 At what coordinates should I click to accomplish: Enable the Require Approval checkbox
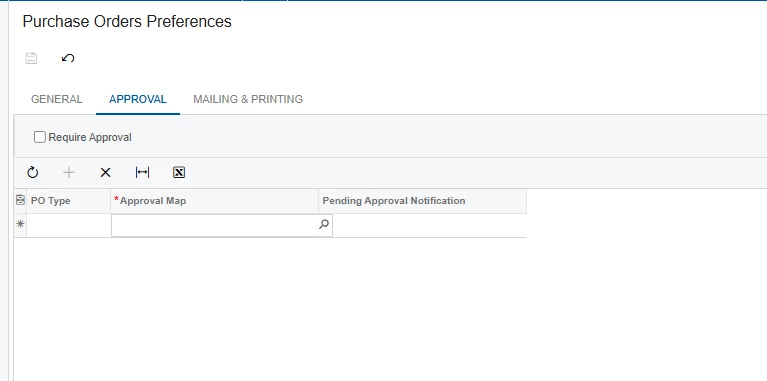(x=40, y=137)
